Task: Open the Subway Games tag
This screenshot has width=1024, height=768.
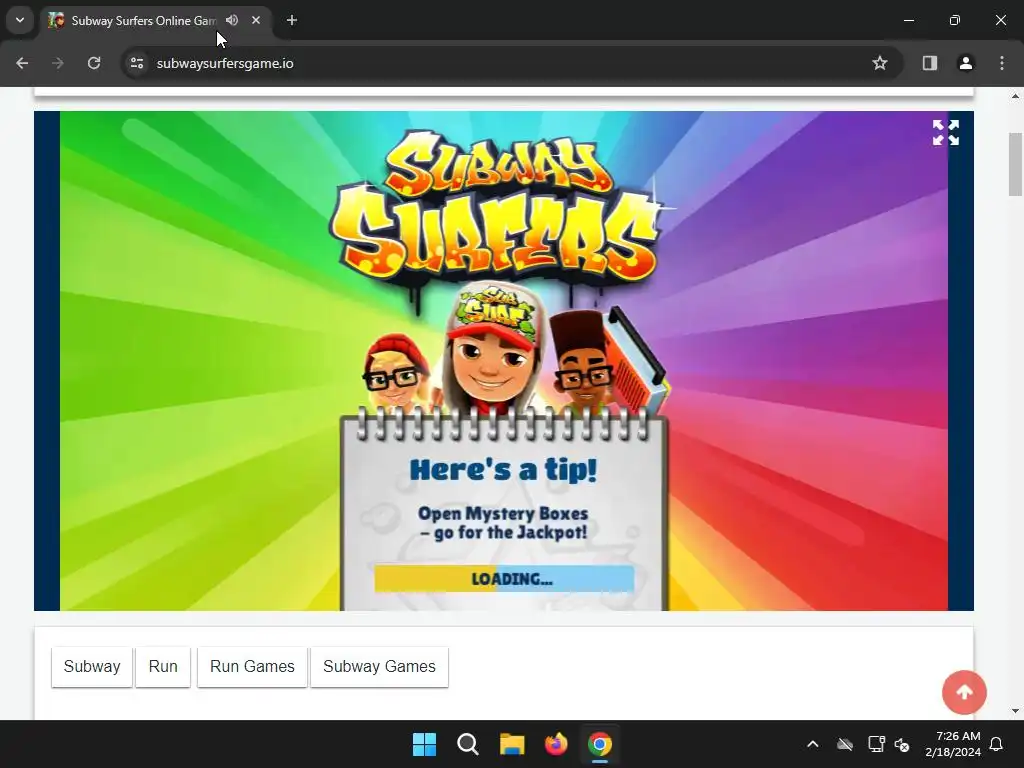Action: (x=379, y=667)
